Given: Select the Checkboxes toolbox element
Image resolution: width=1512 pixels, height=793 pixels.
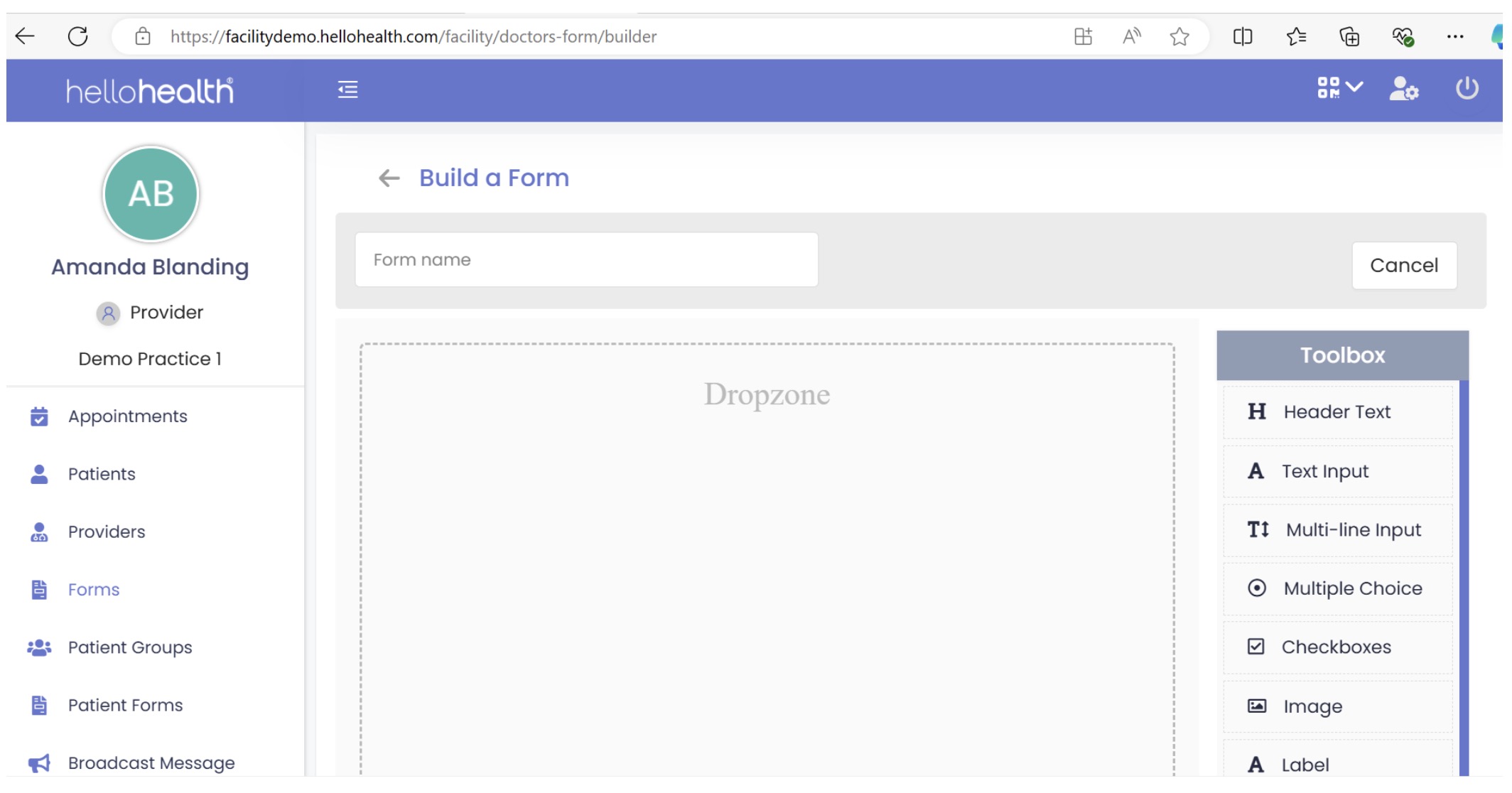Looking at the screenshot, I should 1336,647.
